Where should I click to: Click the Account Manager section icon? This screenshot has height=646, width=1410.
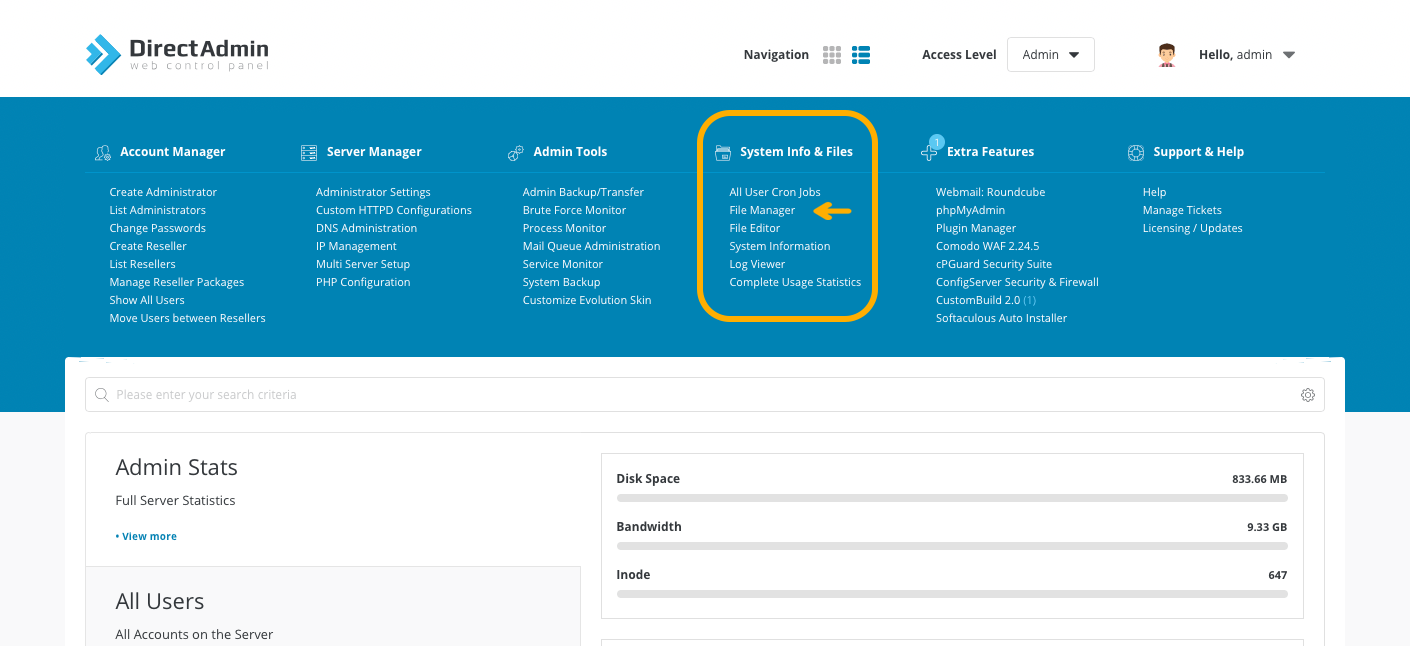(x=102, y=152)
